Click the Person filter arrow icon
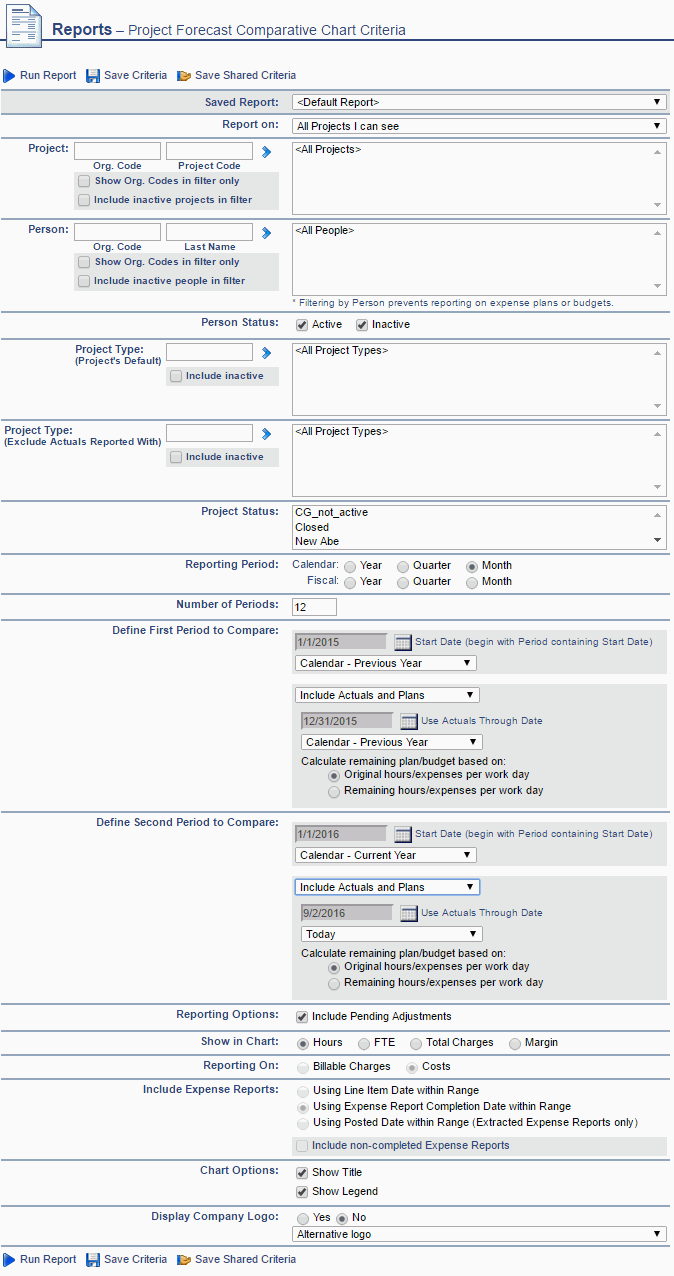The height and width of the screenshot is (1276, 674). pos(267,233)
